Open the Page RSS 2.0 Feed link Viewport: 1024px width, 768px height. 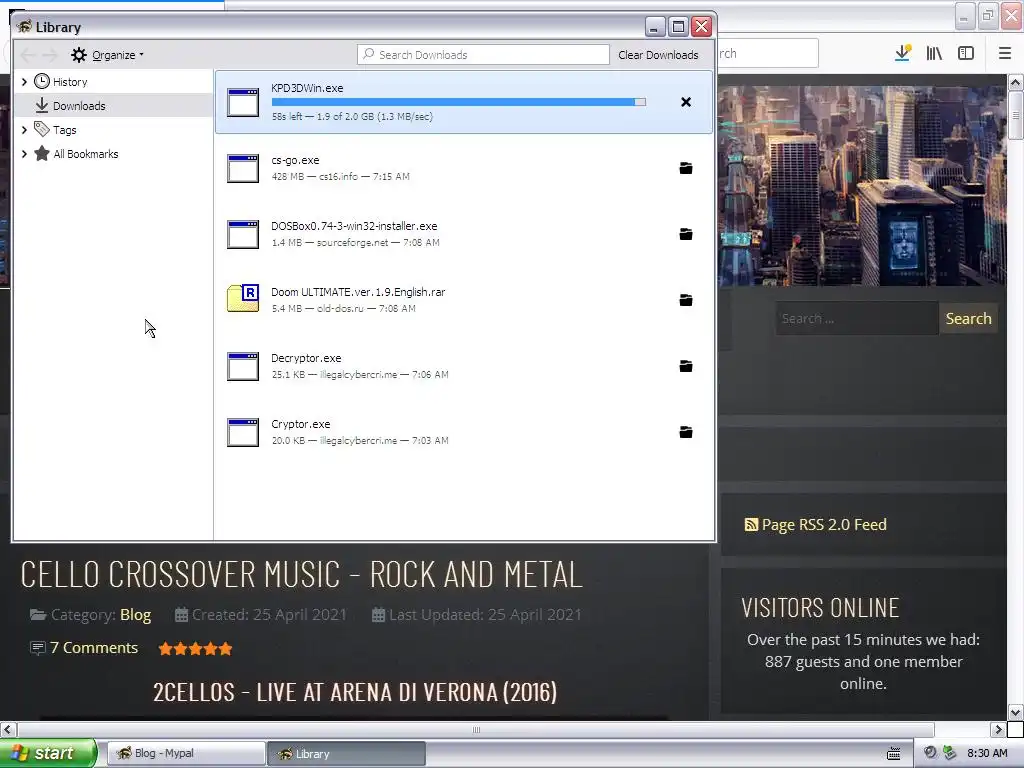[824, 524]
